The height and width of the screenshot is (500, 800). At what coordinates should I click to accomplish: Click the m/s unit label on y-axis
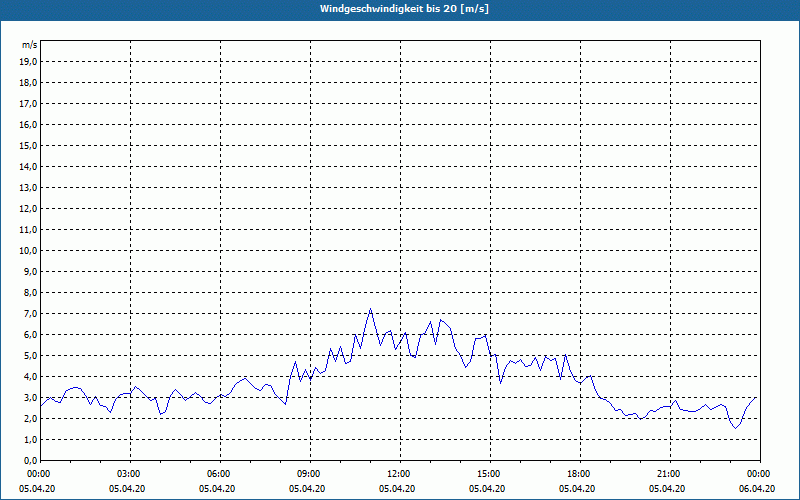pos(29,45)
